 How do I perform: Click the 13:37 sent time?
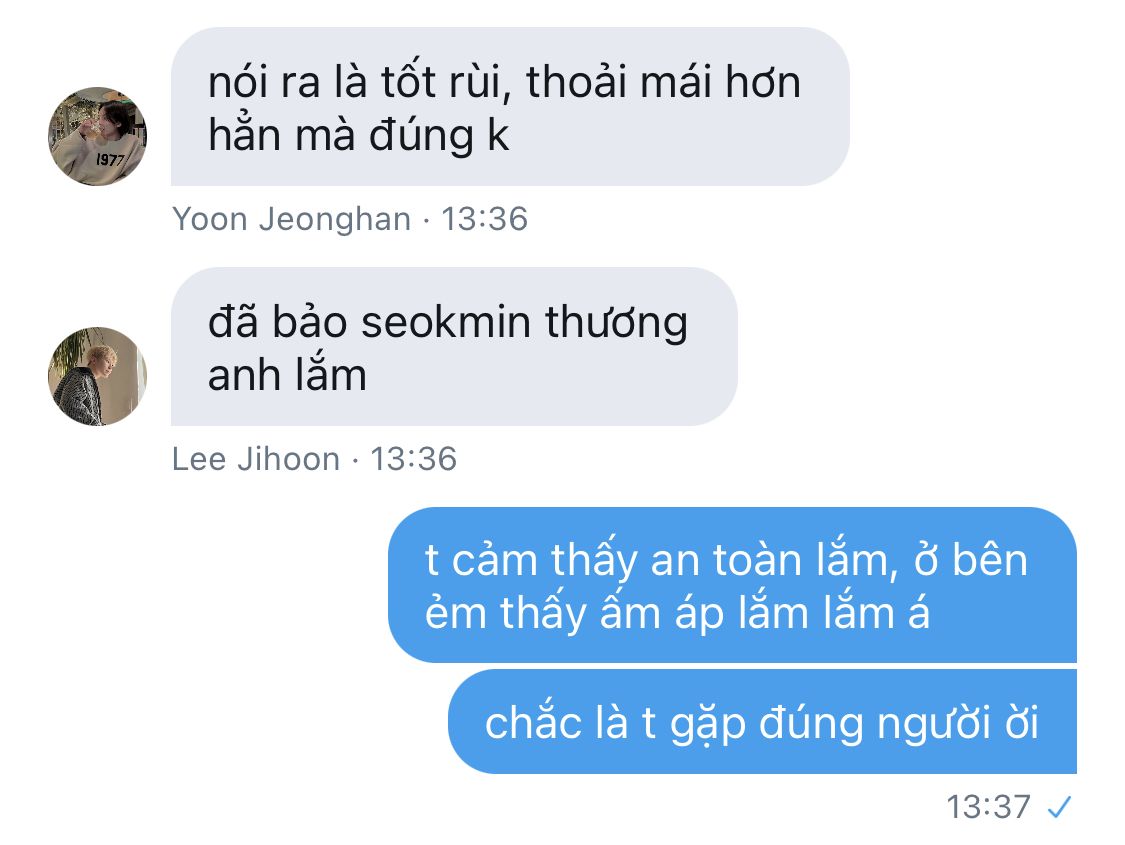[989, 807]
